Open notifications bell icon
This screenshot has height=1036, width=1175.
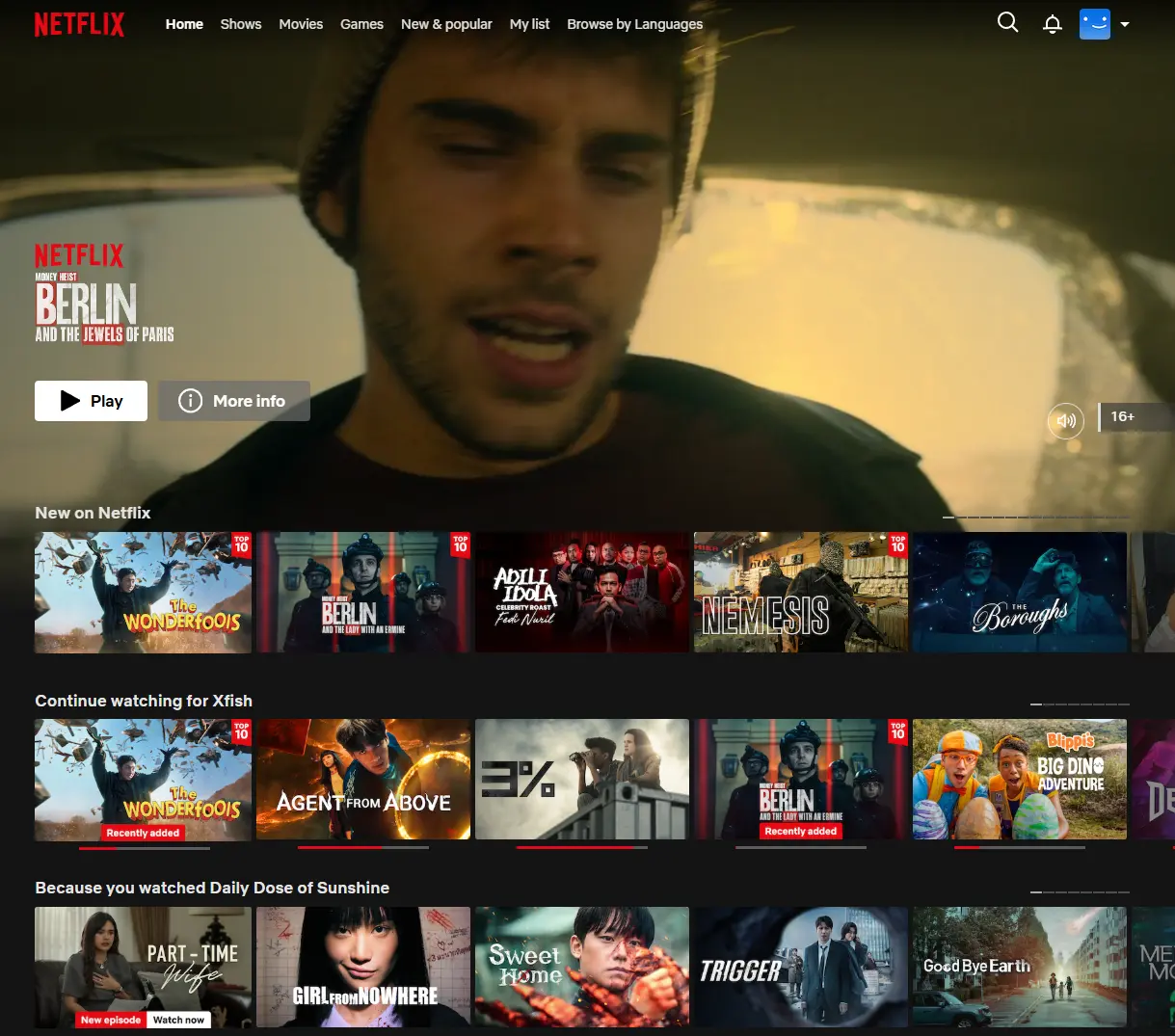[1053, 24]
